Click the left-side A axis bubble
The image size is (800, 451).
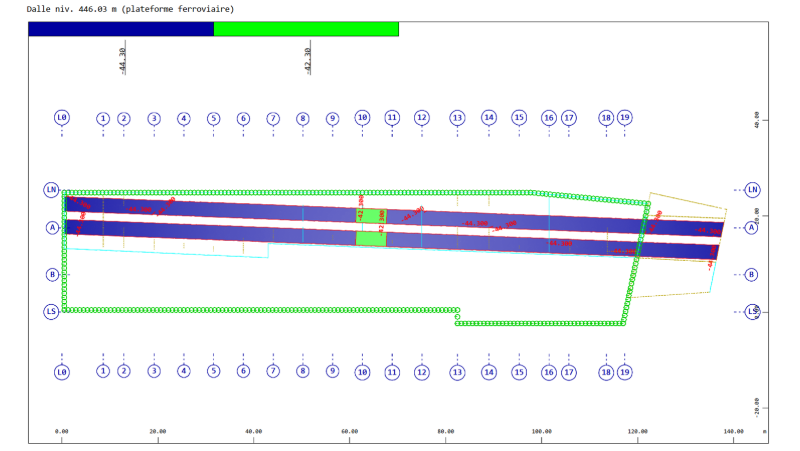(x=52, y=228)
